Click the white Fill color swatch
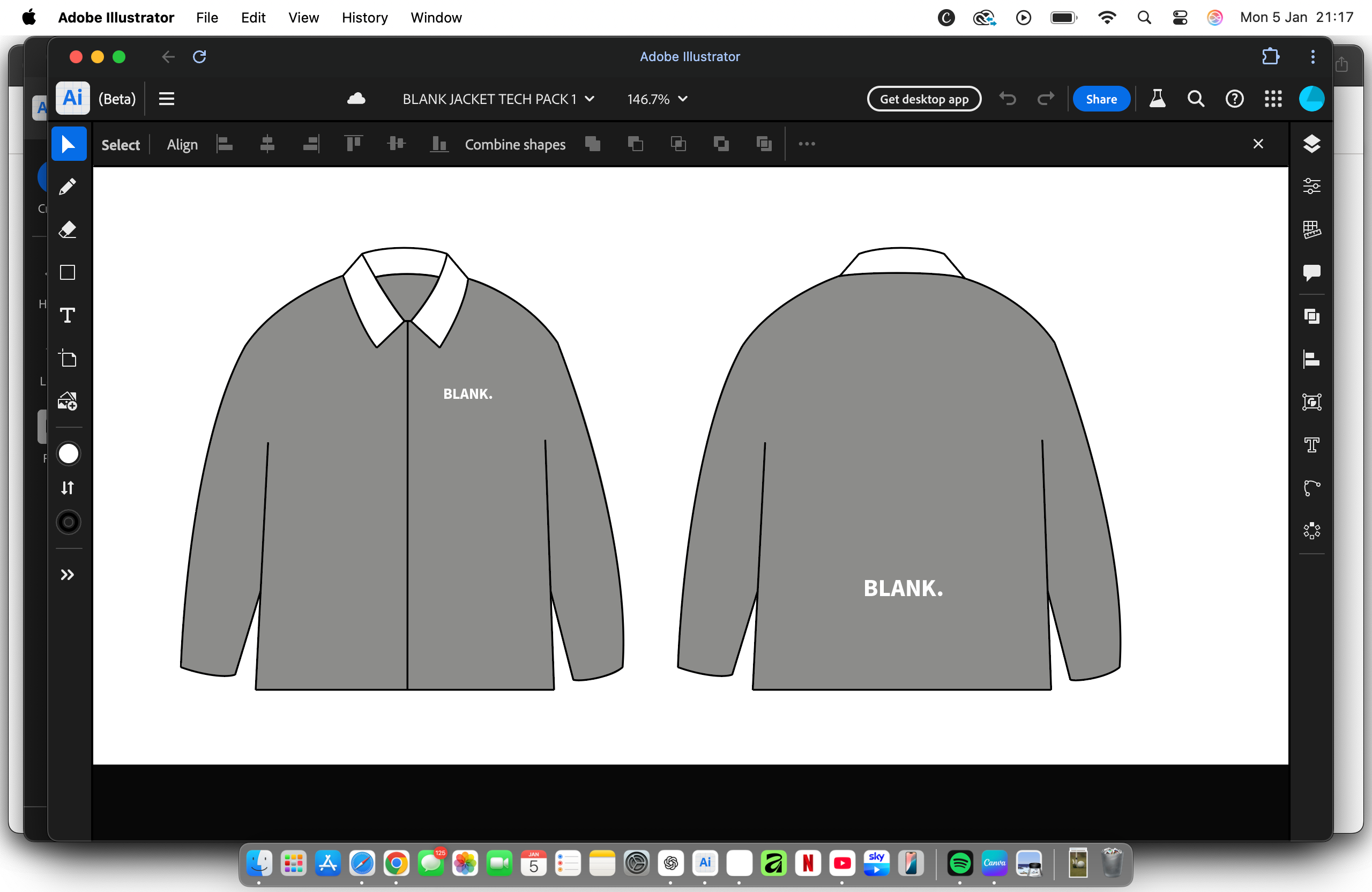 tap(68, 453)
